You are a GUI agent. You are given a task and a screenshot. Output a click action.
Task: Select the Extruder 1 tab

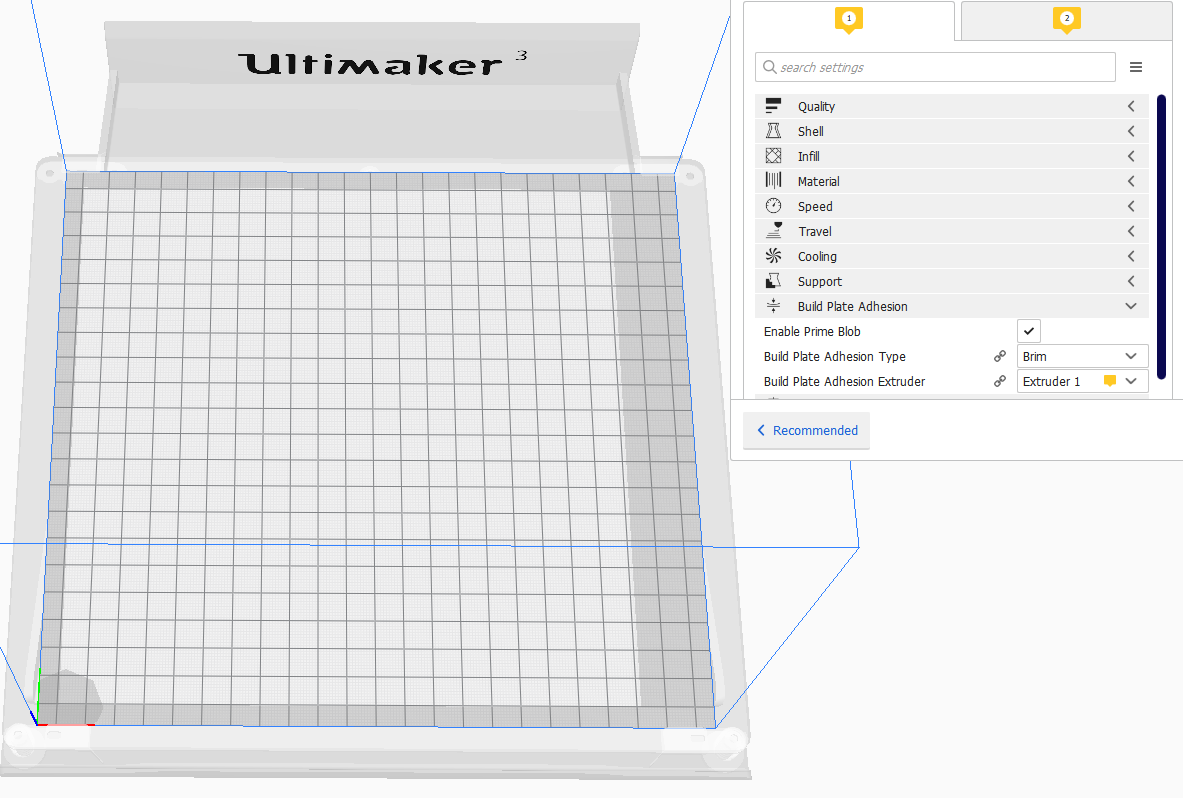pos(849,20)
